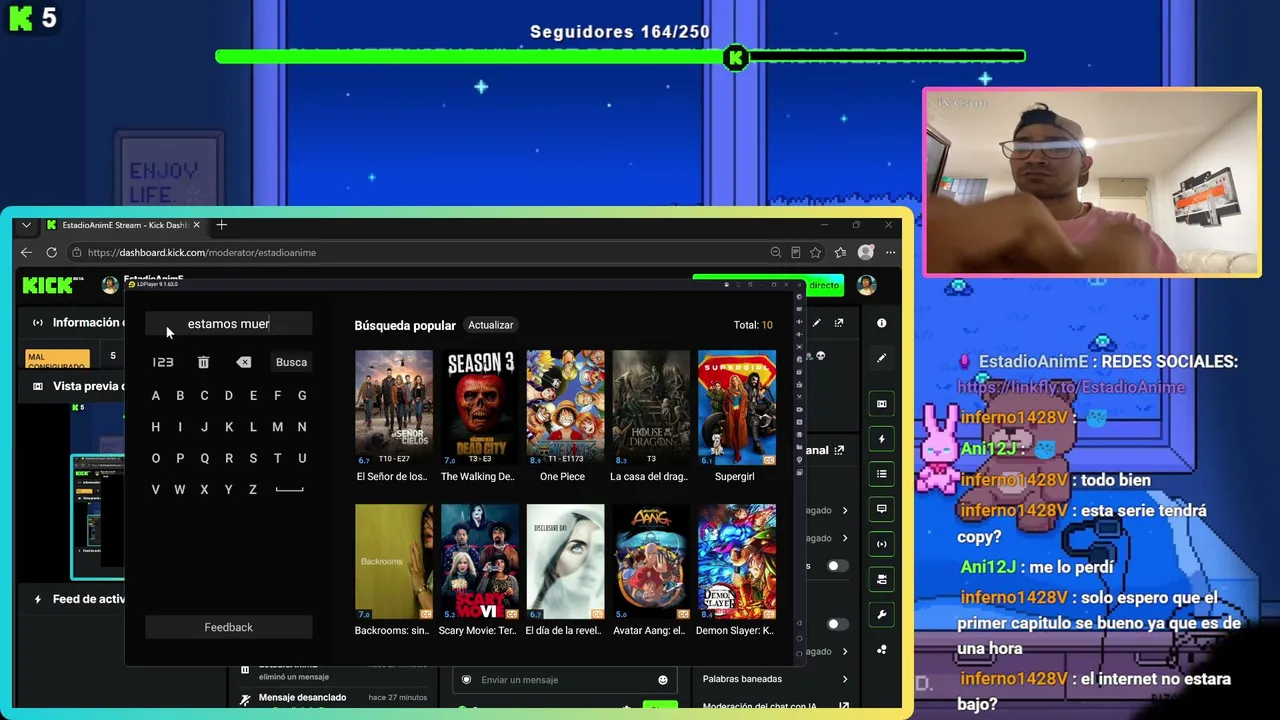1280x720 pixels.
Task: Clear search text with the trash icon
Action: click(x=203, y=362)
